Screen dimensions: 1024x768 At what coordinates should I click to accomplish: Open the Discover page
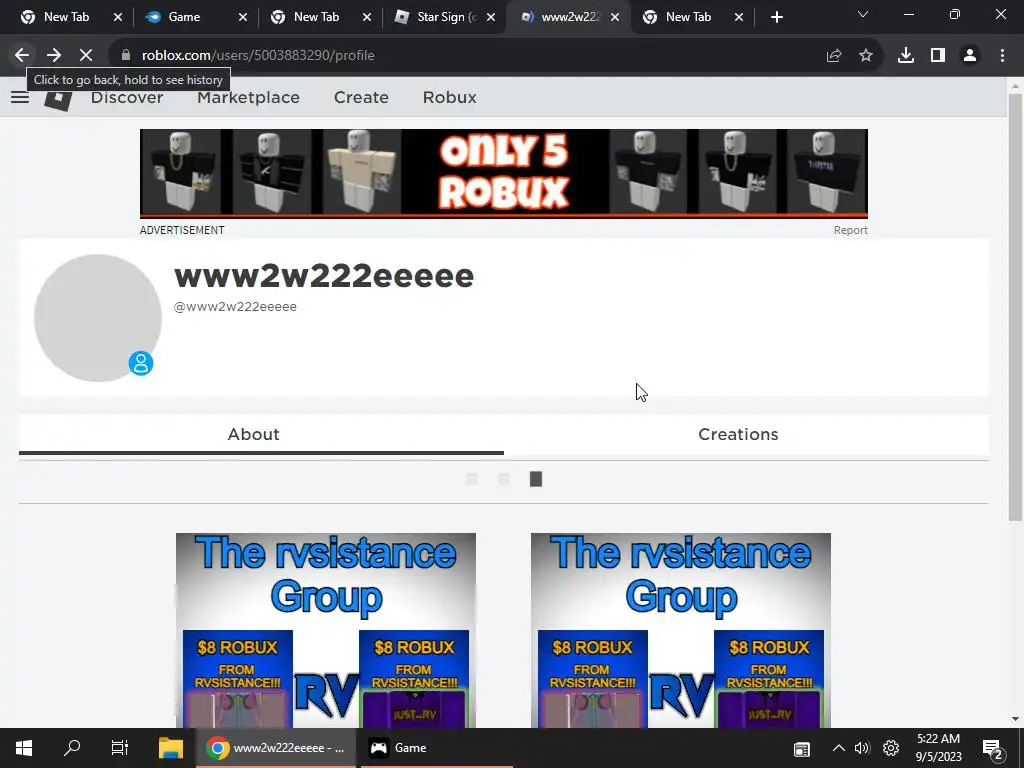[x=127, y=97]
